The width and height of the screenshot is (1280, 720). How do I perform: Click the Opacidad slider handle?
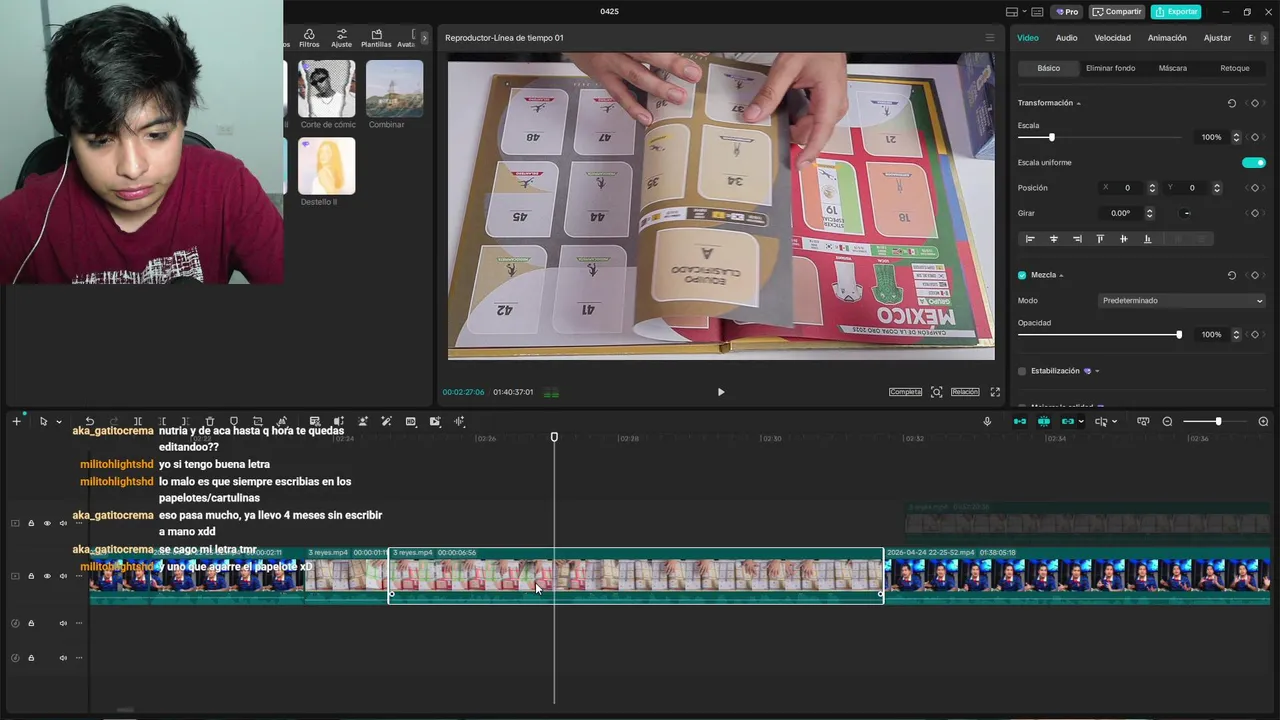coord(1179,334)
